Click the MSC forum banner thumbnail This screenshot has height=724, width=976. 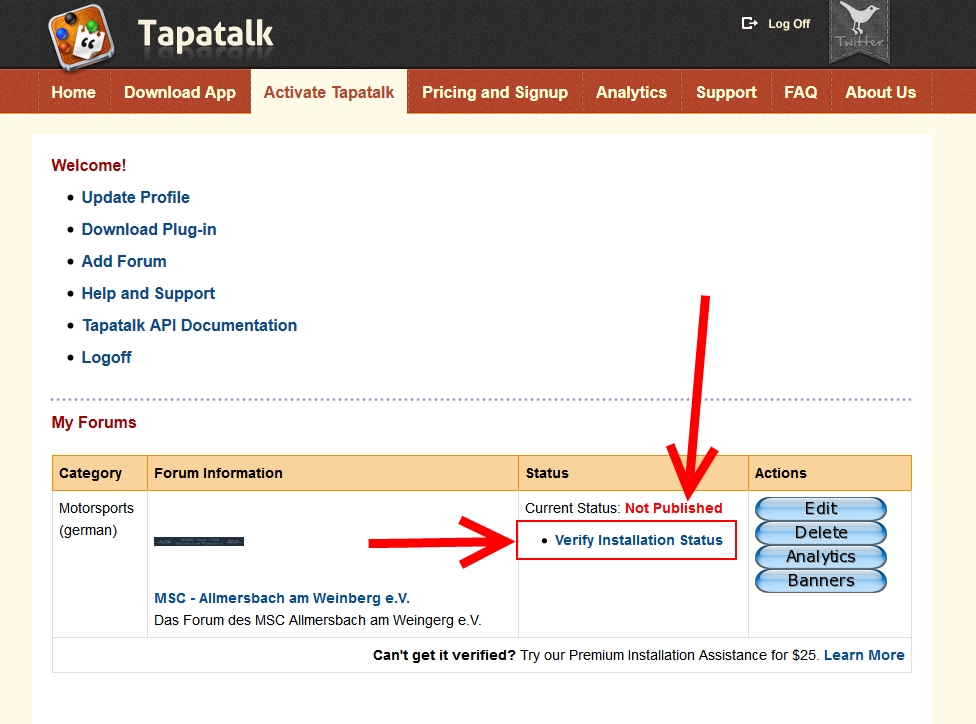pos(199,541)
